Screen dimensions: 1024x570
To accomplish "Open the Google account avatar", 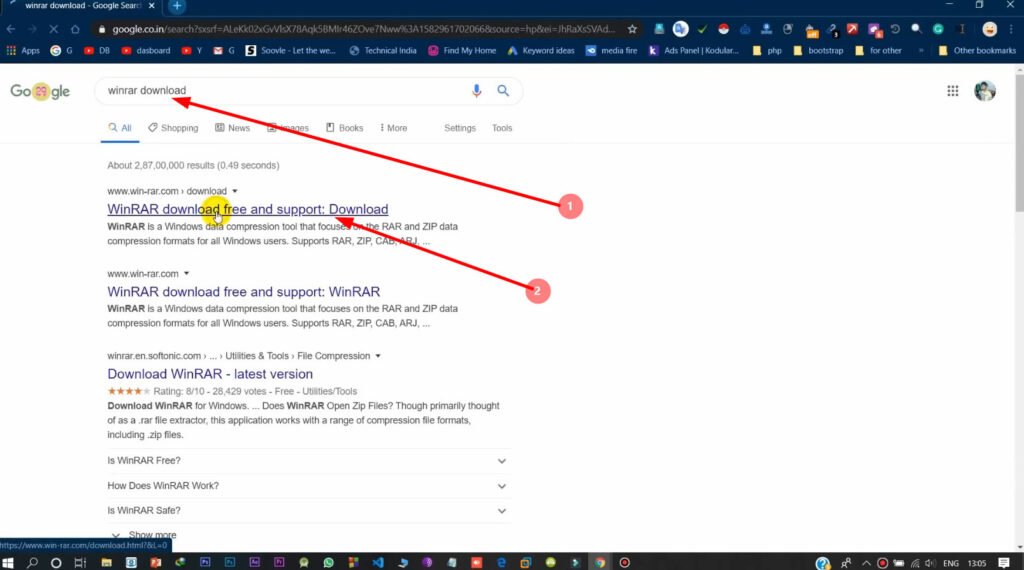I will click(985, 91).
